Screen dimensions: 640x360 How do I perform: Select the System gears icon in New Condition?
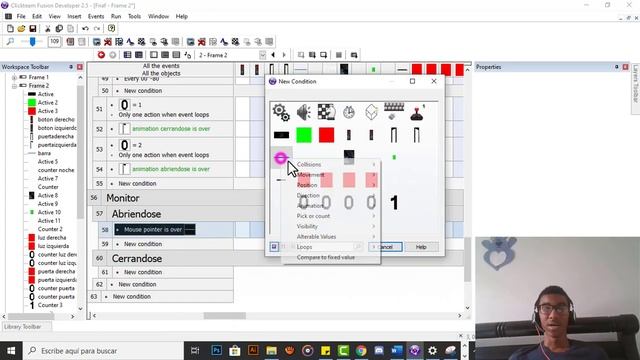pos(281,112)
